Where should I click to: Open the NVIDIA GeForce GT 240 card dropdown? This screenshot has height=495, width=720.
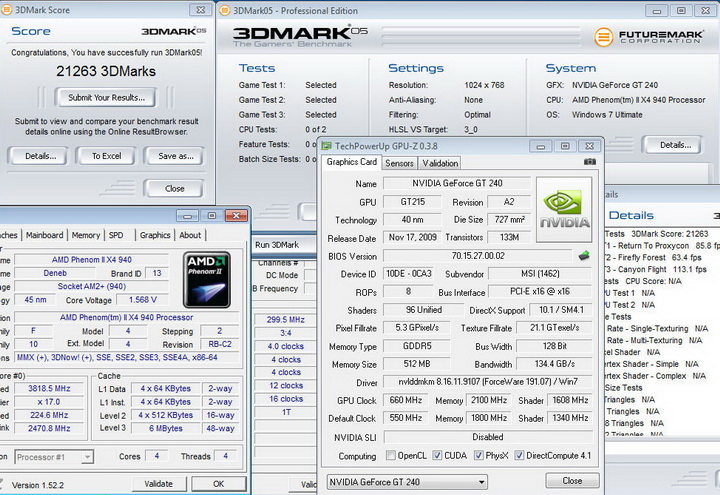pos(407,482)
